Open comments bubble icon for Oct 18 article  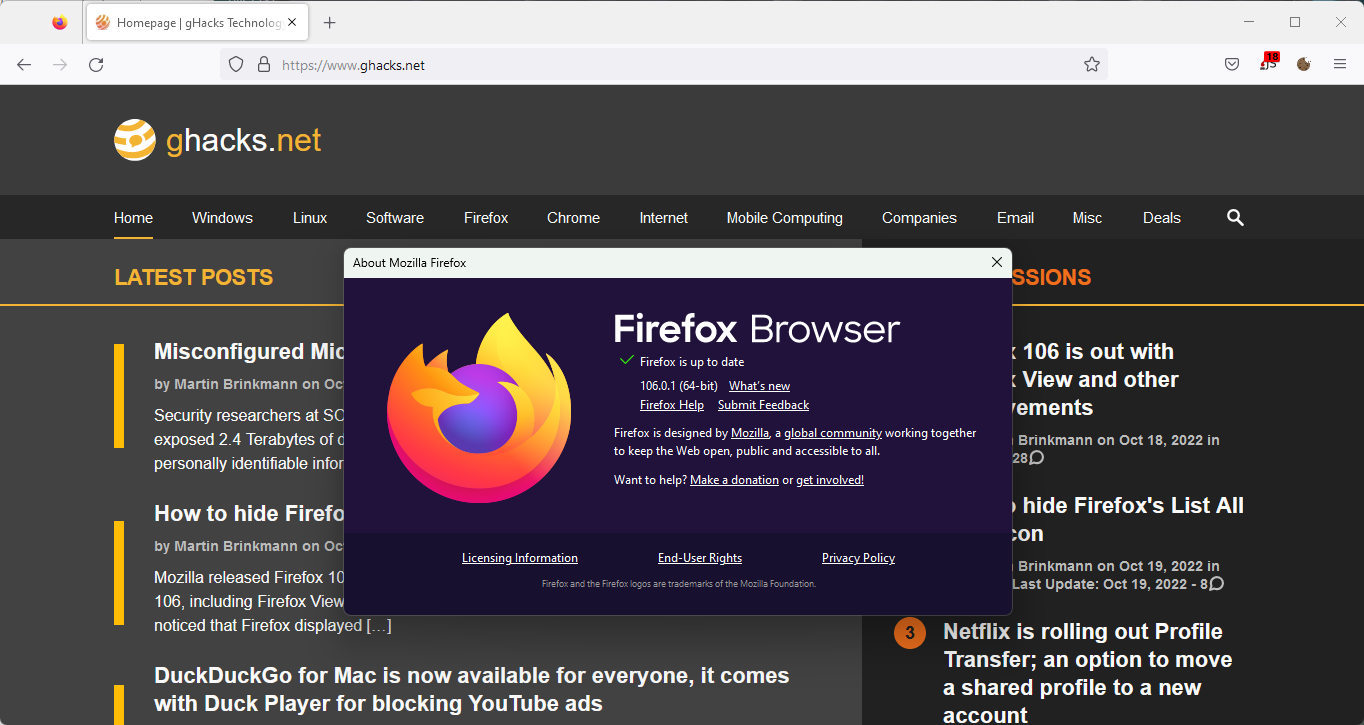[1037, 458]
